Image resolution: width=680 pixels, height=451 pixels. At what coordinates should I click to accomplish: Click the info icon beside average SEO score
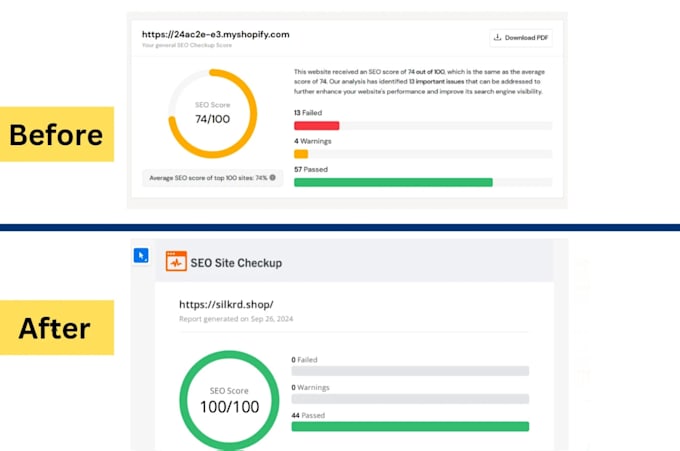pos(272,177)
